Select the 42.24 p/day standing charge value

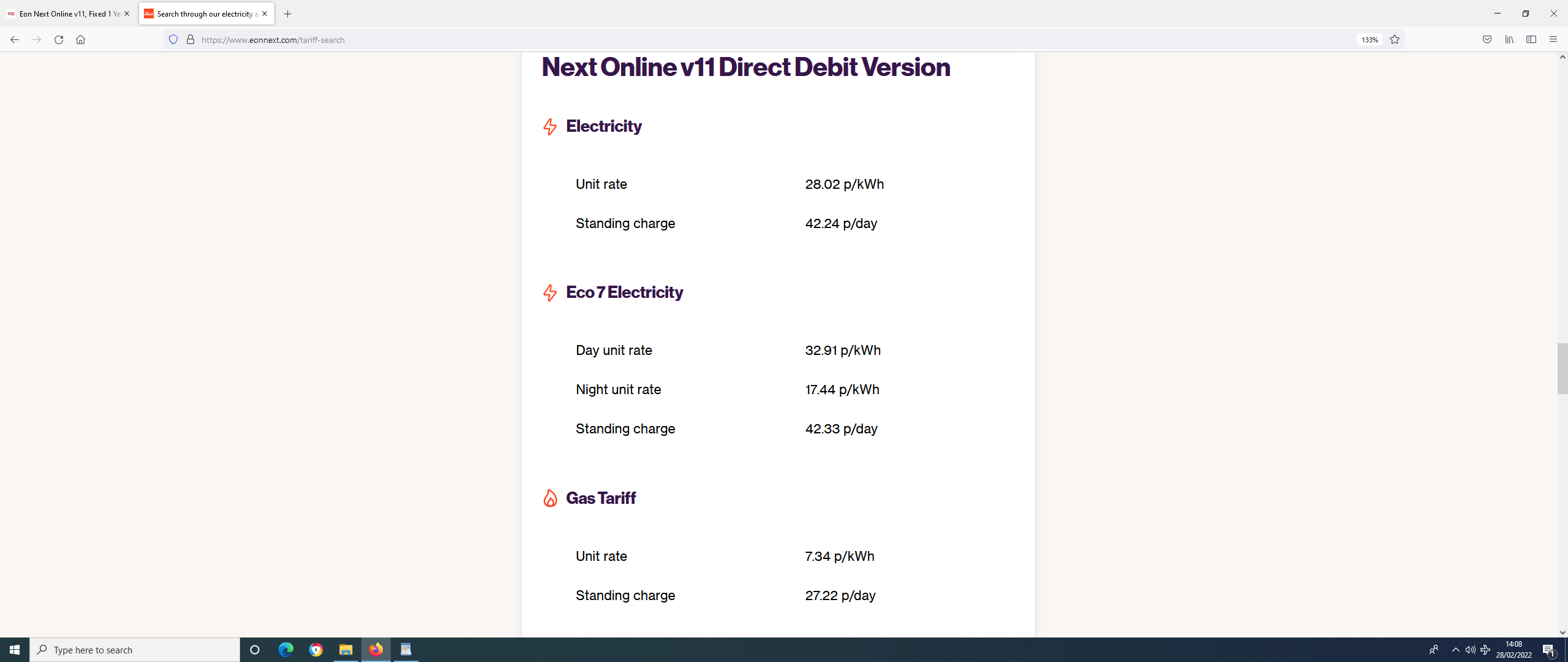(841, 224)
